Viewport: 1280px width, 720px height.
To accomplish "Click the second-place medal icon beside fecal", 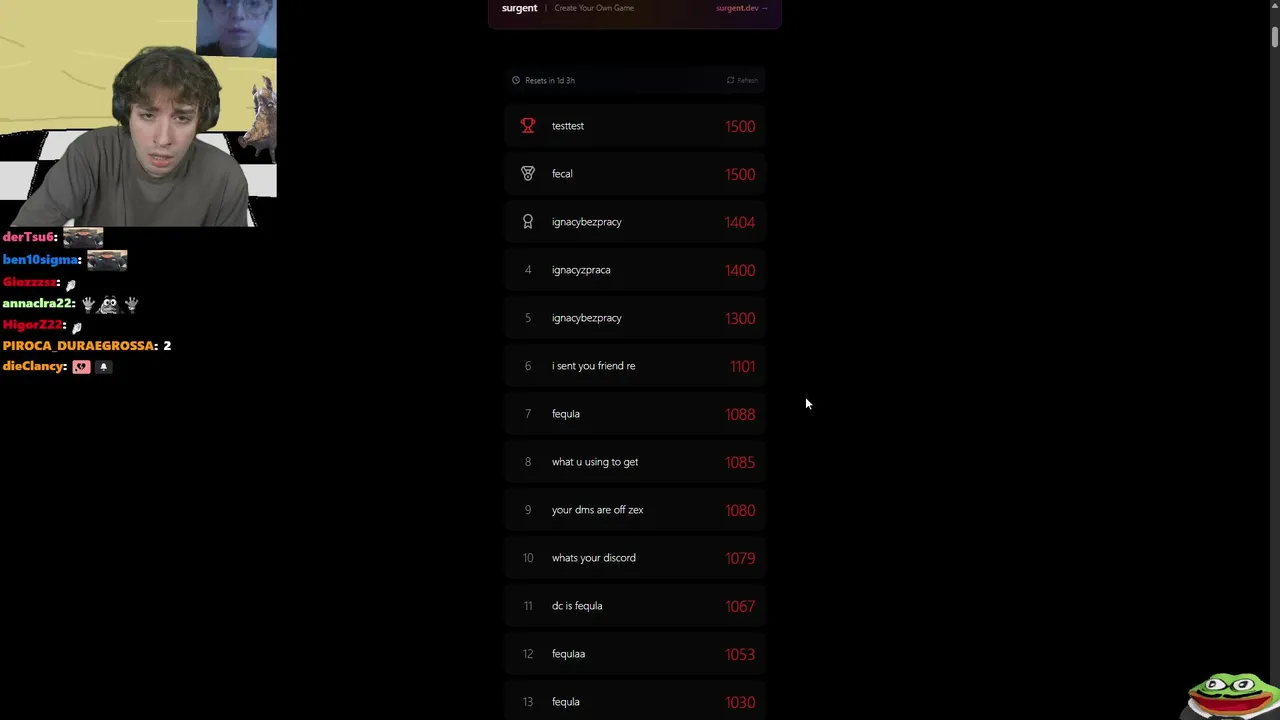I will tap(528, 174).
